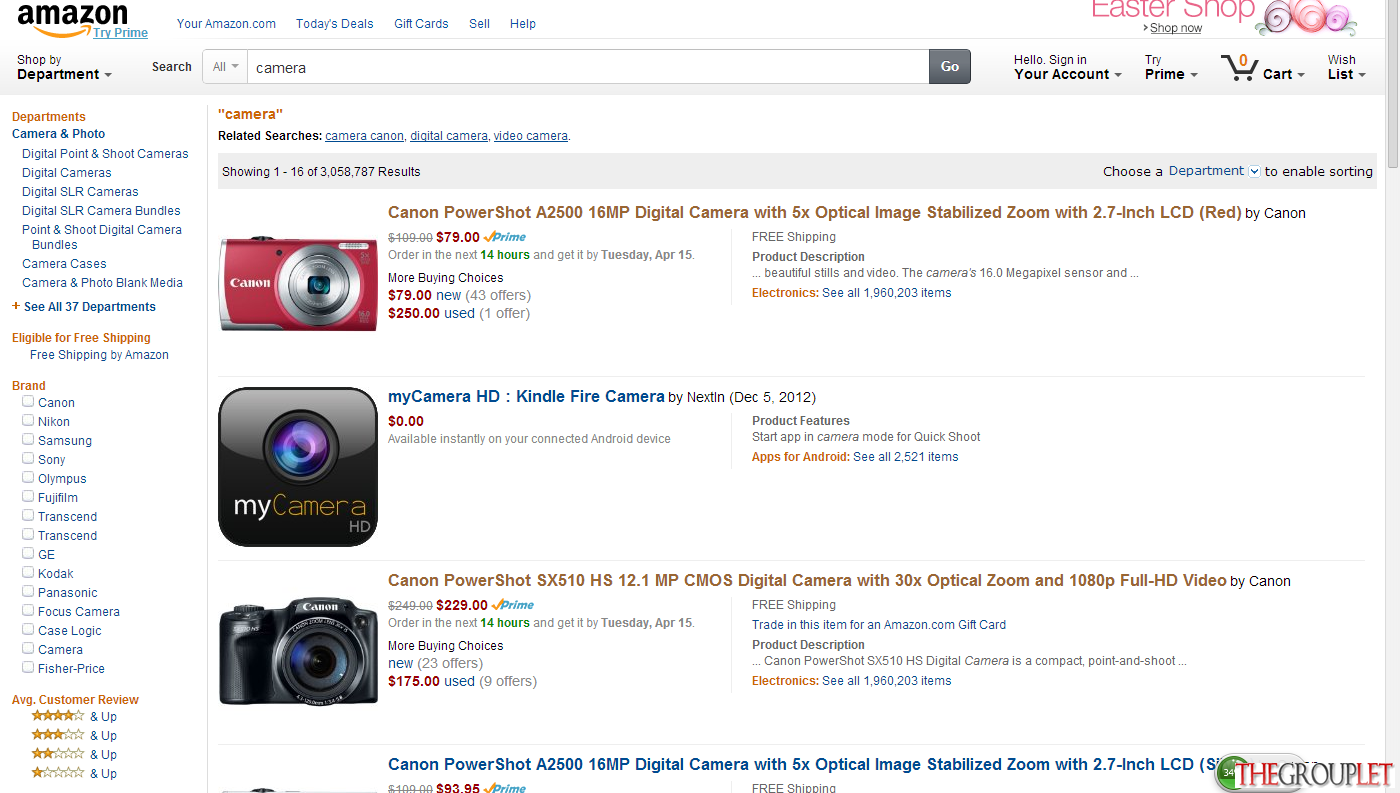Image resolution: width=1400 pixels, height=793 pixels.
Task: Open the Department sorting dropdown
Action: click(1214, 171)
